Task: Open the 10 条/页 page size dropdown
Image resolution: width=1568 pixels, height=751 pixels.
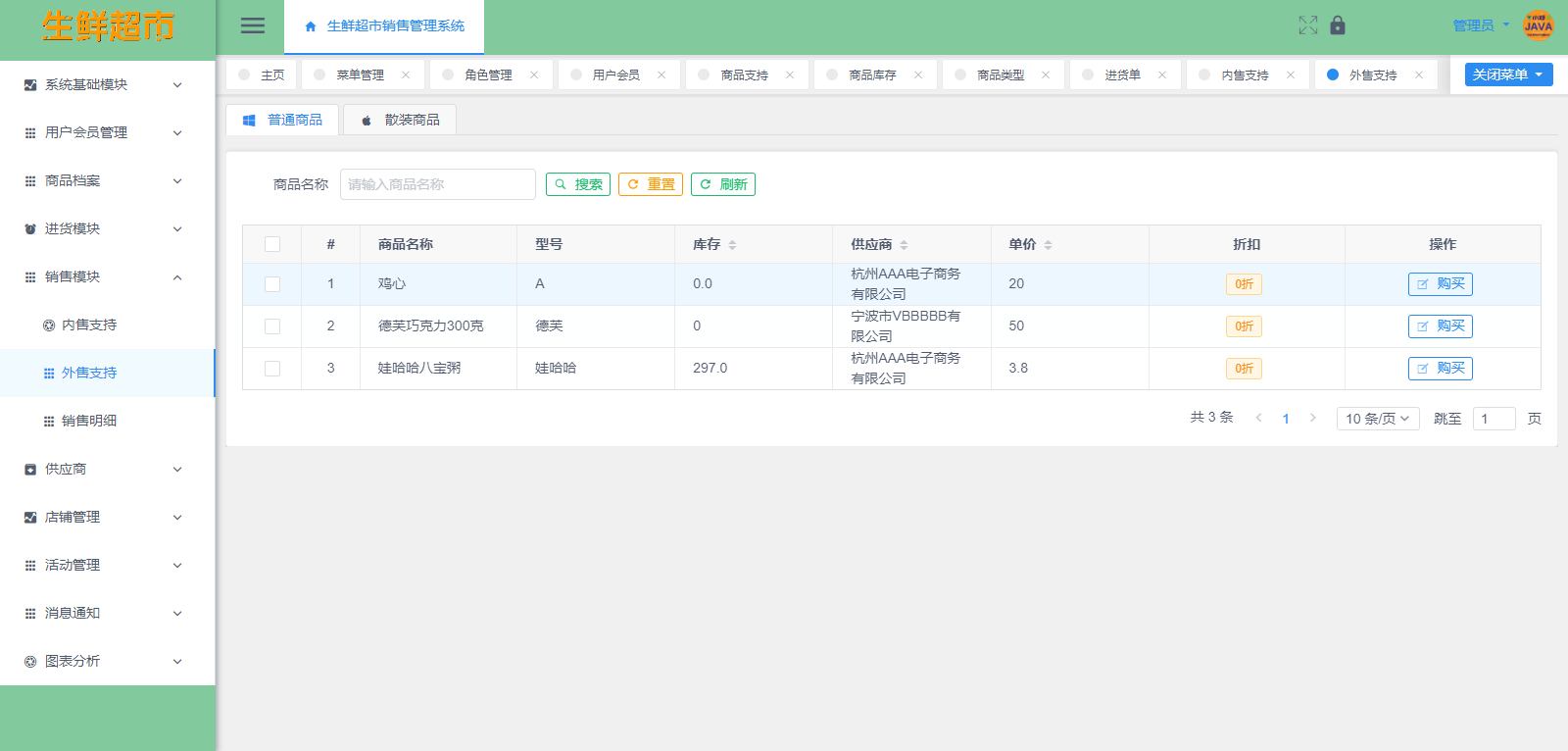Action: 1377,419
